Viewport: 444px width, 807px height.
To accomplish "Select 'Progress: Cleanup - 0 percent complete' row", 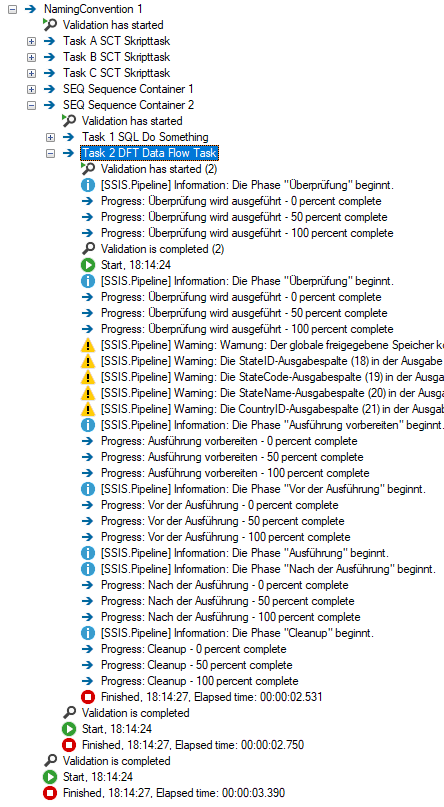I will (x=194, y=649).
